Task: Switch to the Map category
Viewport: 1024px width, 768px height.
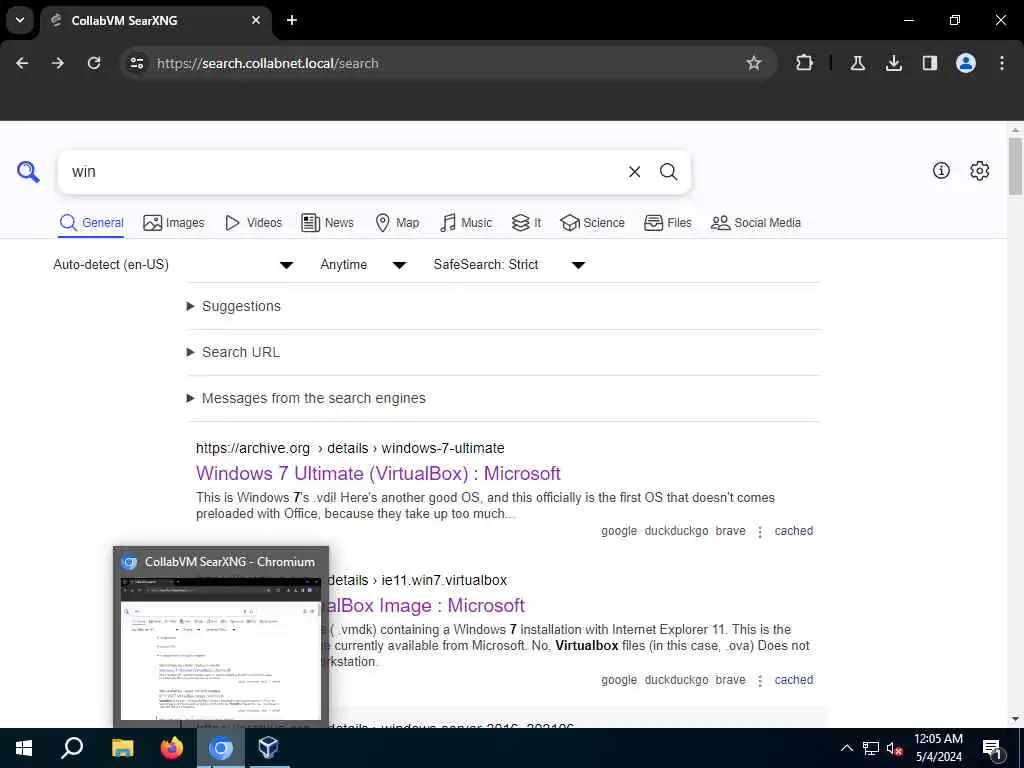Action: tap(397, 223)
